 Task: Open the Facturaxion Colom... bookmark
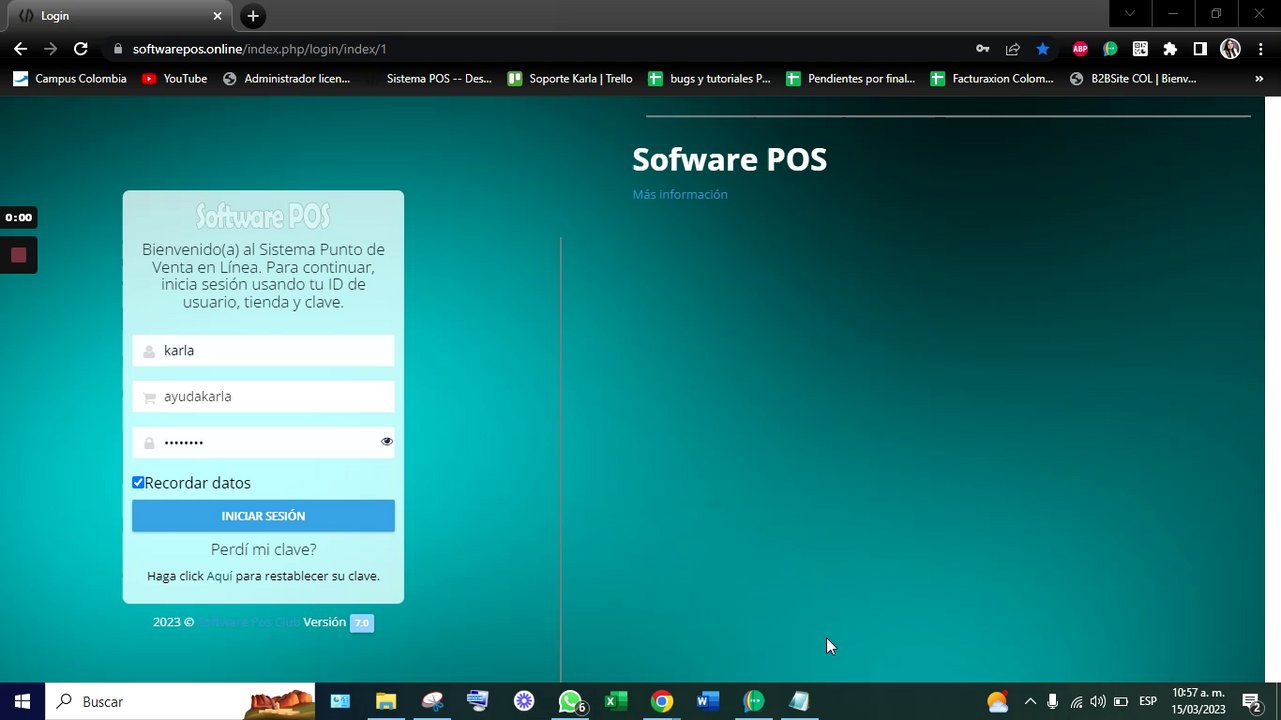tap(992, 78)
